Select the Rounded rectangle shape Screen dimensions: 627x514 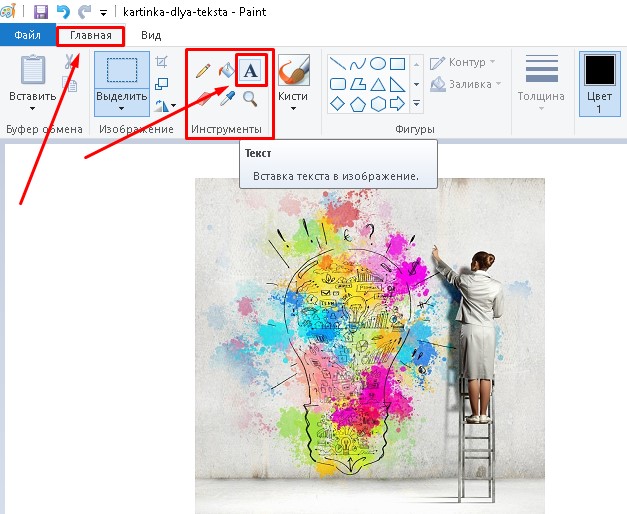(338, 84)
